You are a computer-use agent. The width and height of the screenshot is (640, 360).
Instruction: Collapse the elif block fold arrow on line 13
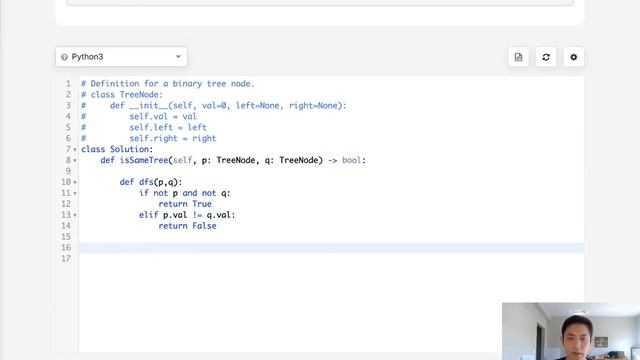[x=75, y=215]
